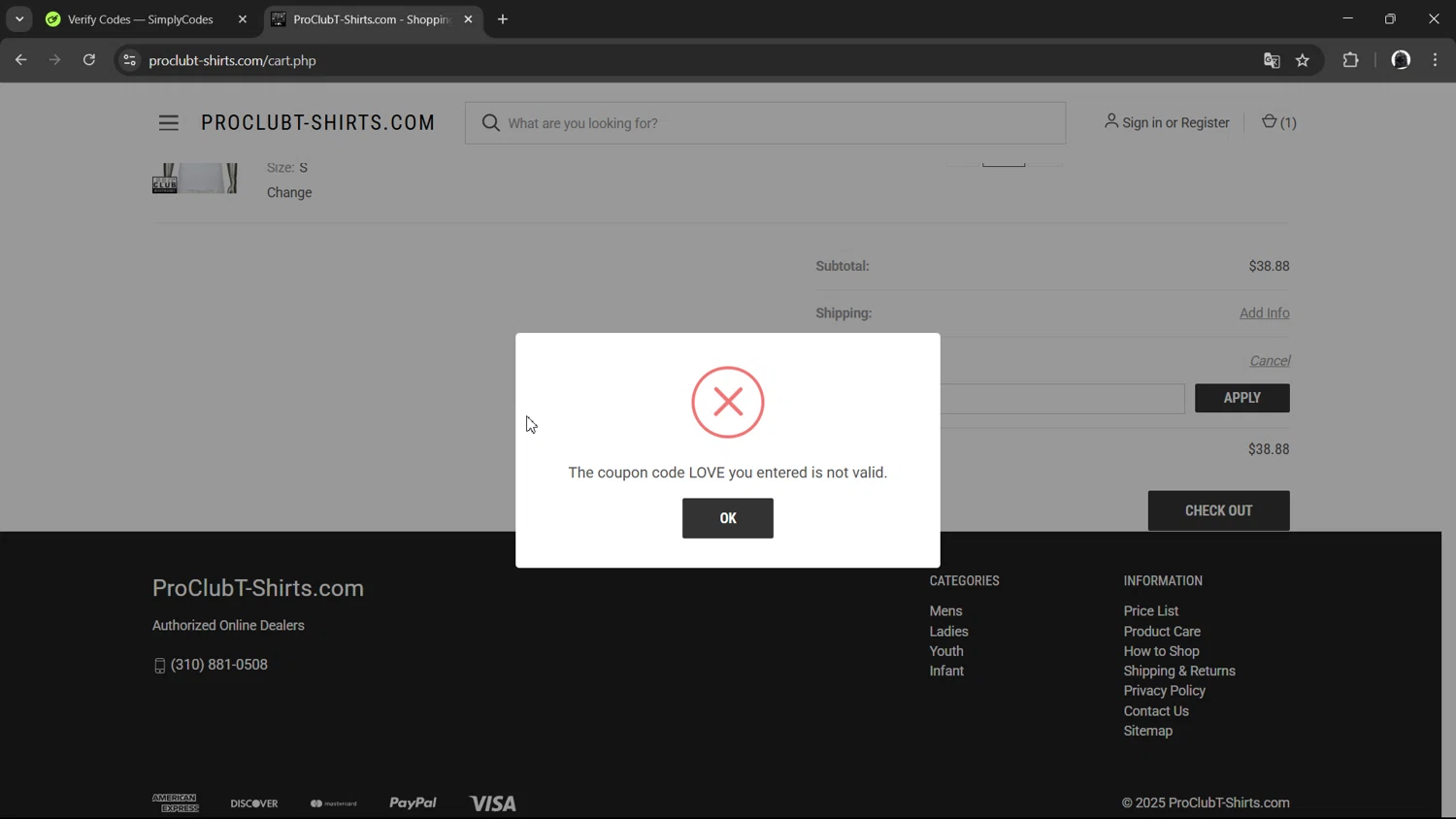The width and height of the screenshot is (1456, 819).
Task: Click the address bar URL proclubt-shirts.com/cart.php
Action: tap(233, 60)
